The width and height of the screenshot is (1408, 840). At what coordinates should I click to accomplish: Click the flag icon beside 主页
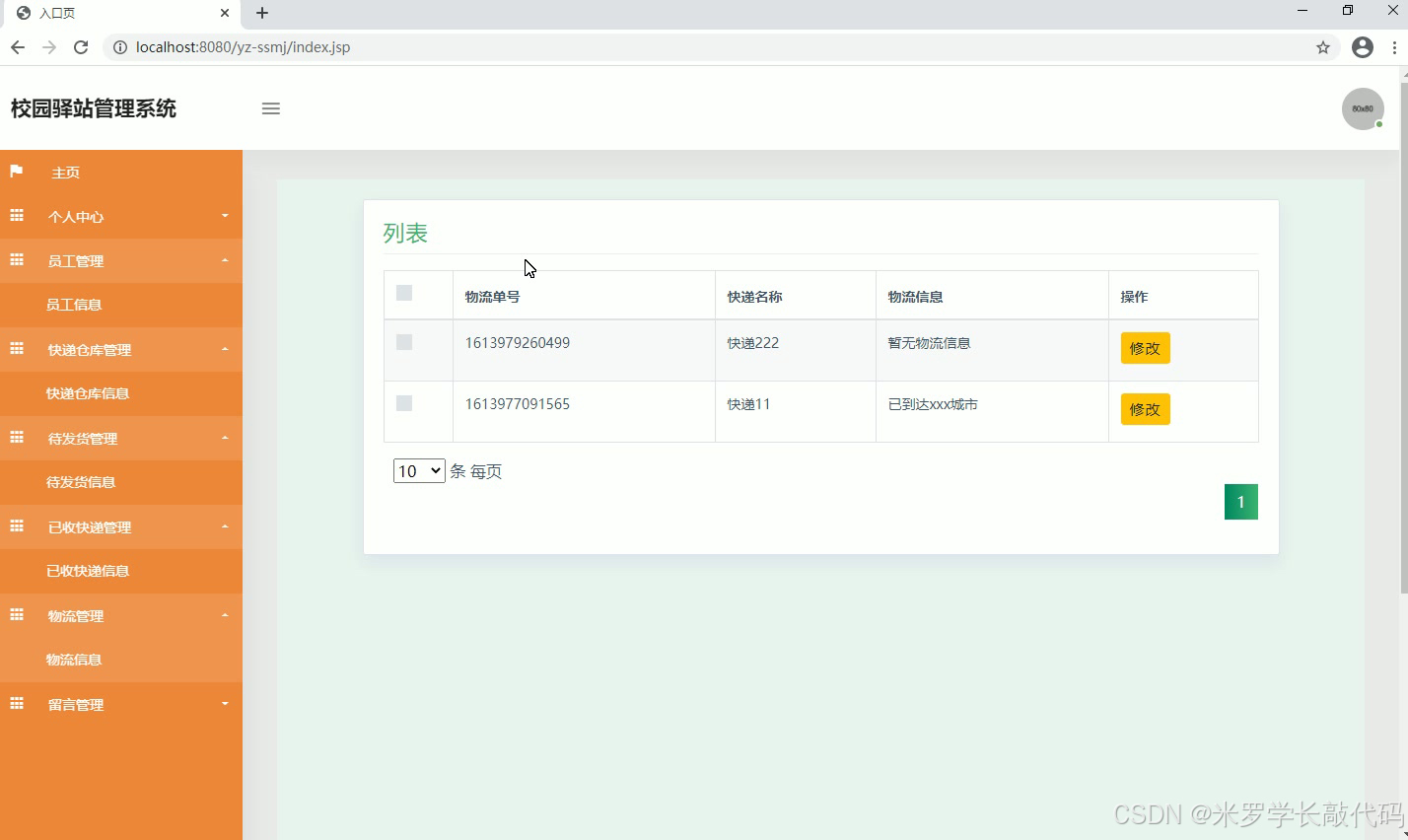pos(16,172)
